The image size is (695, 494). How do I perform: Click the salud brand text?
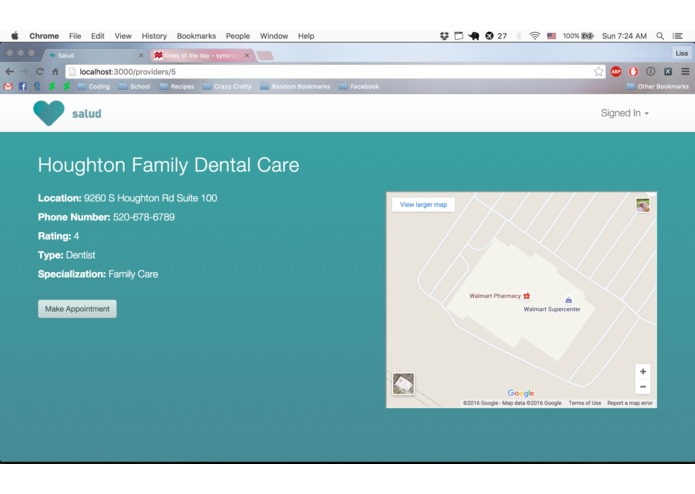click(x=86, y=113)
